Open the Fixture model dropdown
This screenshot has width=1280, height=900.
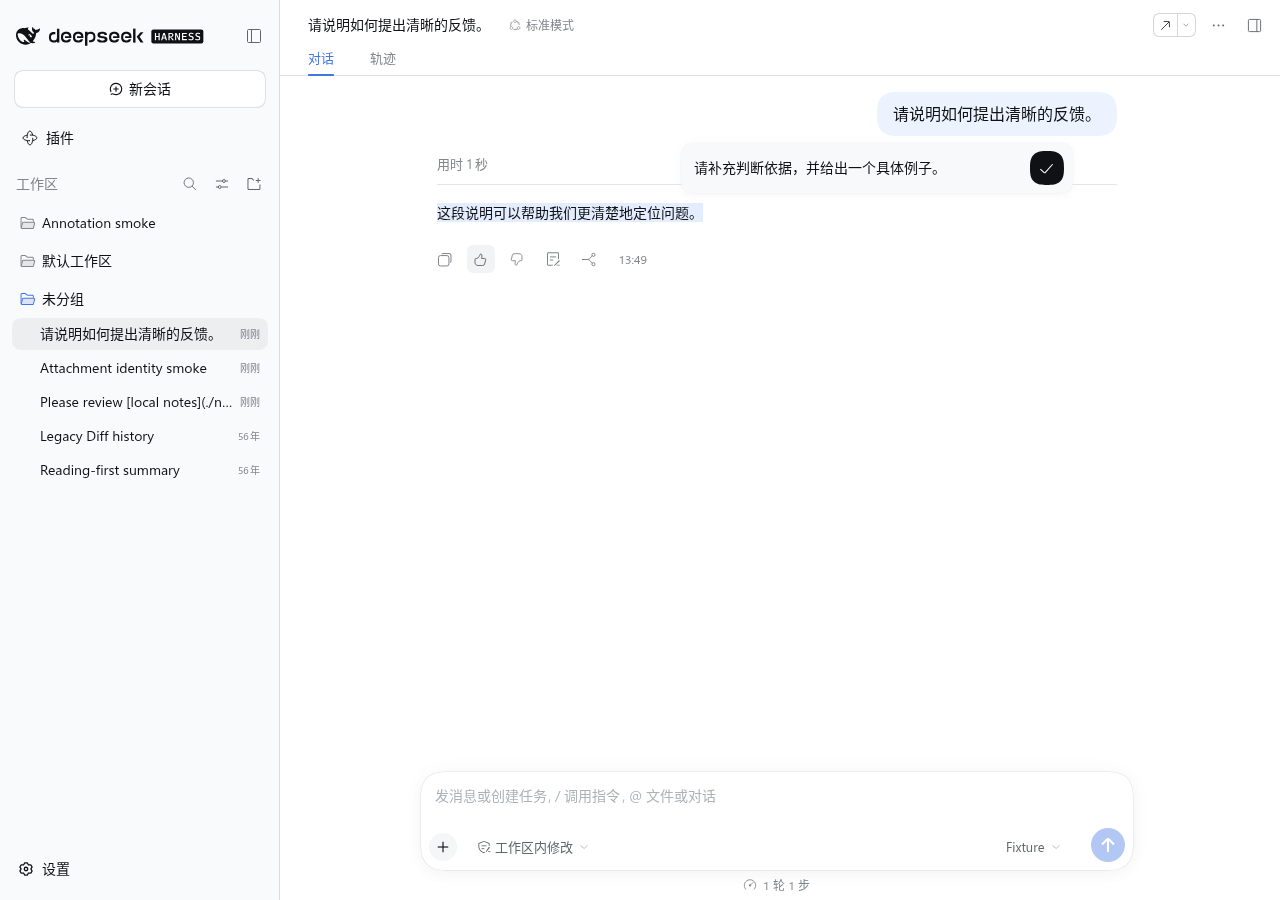tap(1033, 847)
